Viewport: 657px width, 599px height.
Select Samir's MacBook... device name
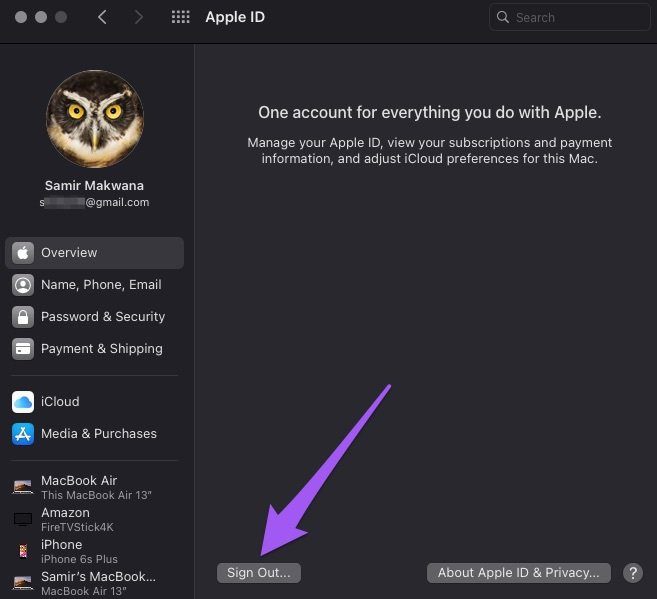tap(98, 576)
